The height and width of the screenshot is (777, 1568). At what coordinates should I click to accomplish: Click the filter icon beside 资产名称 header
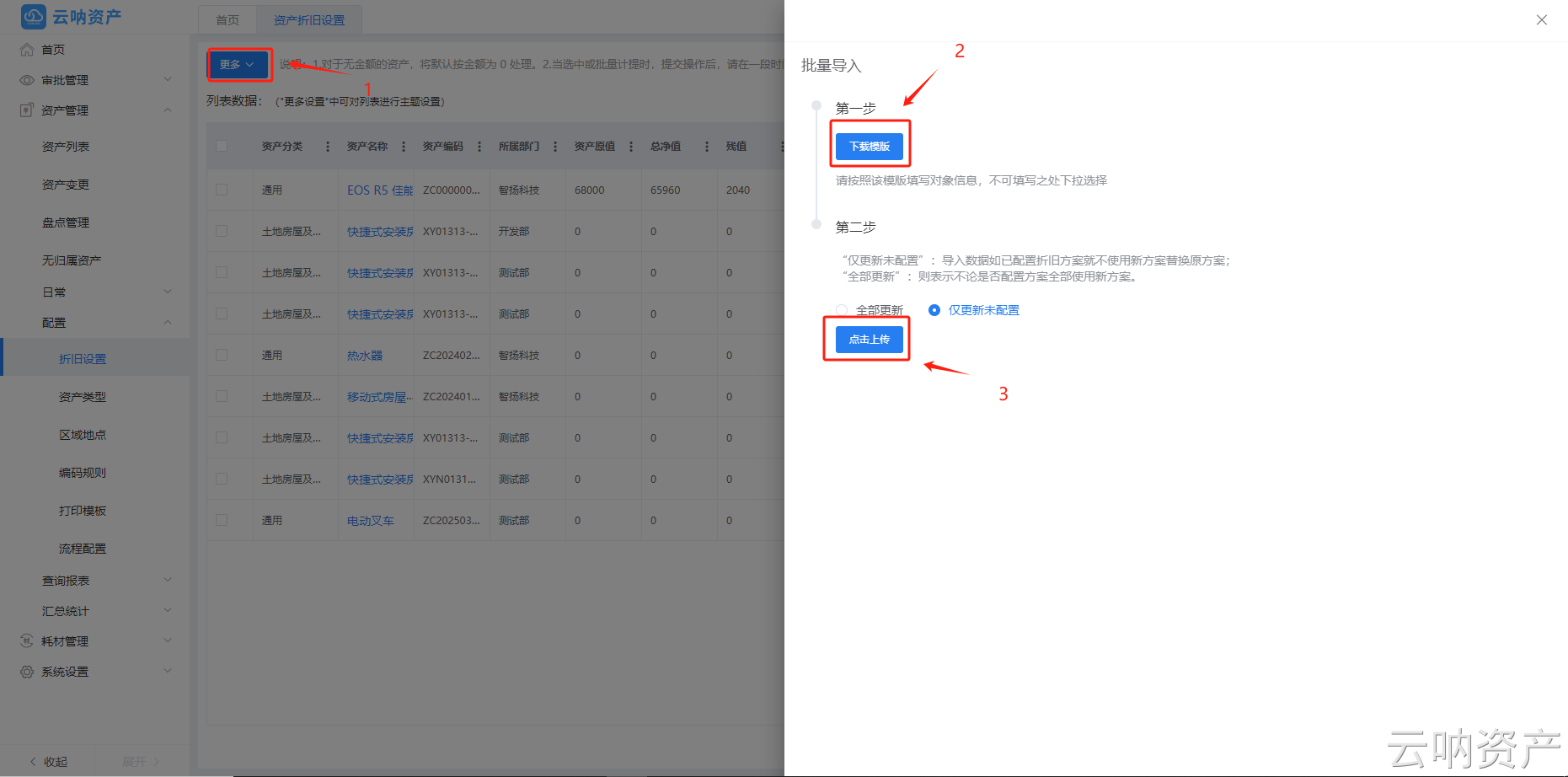click(x=402, y=146)
